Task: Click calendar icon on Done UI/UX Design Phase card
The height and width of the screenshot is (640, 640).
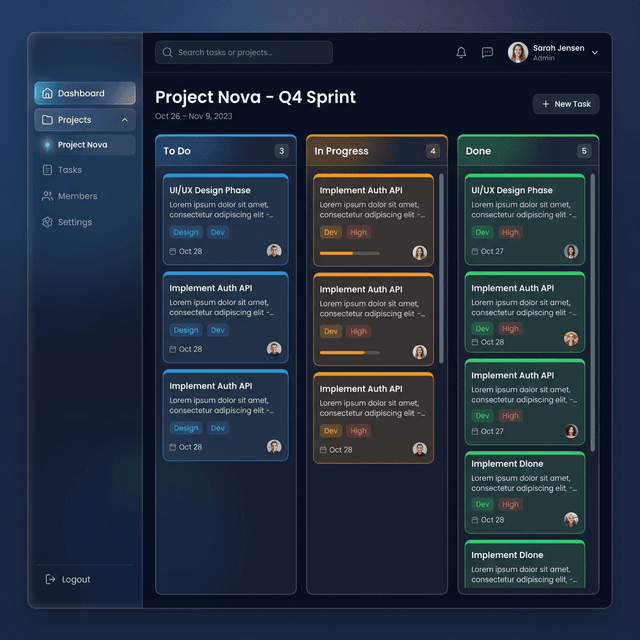Action: click(x=475, y=251)
